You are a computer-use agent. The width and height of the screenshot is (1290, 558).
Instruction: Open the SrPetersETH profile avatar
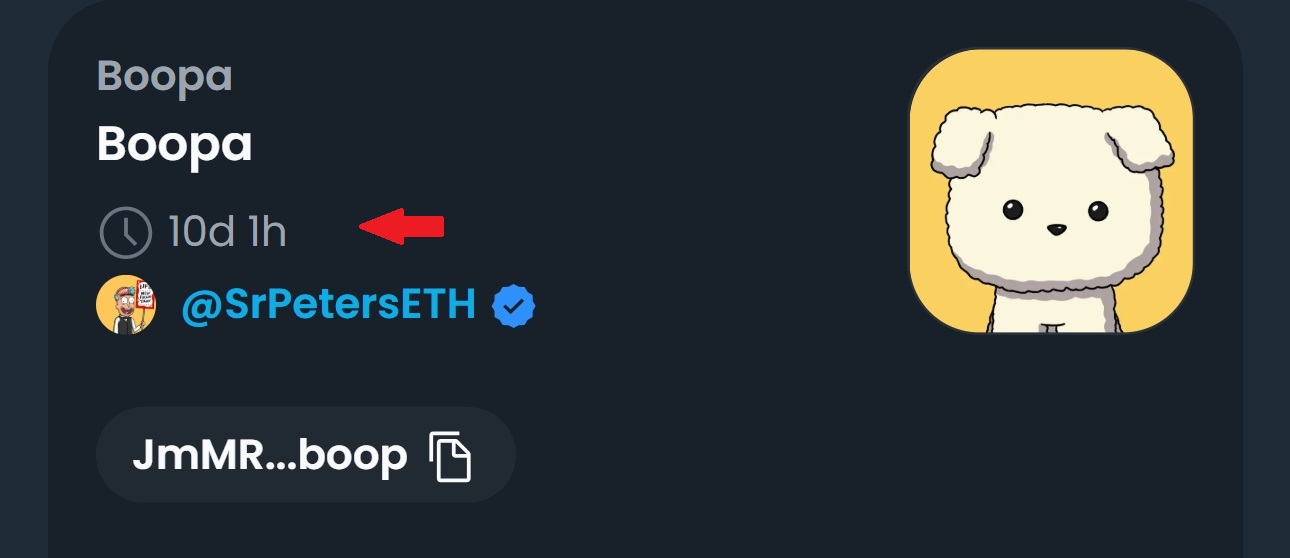126,304
